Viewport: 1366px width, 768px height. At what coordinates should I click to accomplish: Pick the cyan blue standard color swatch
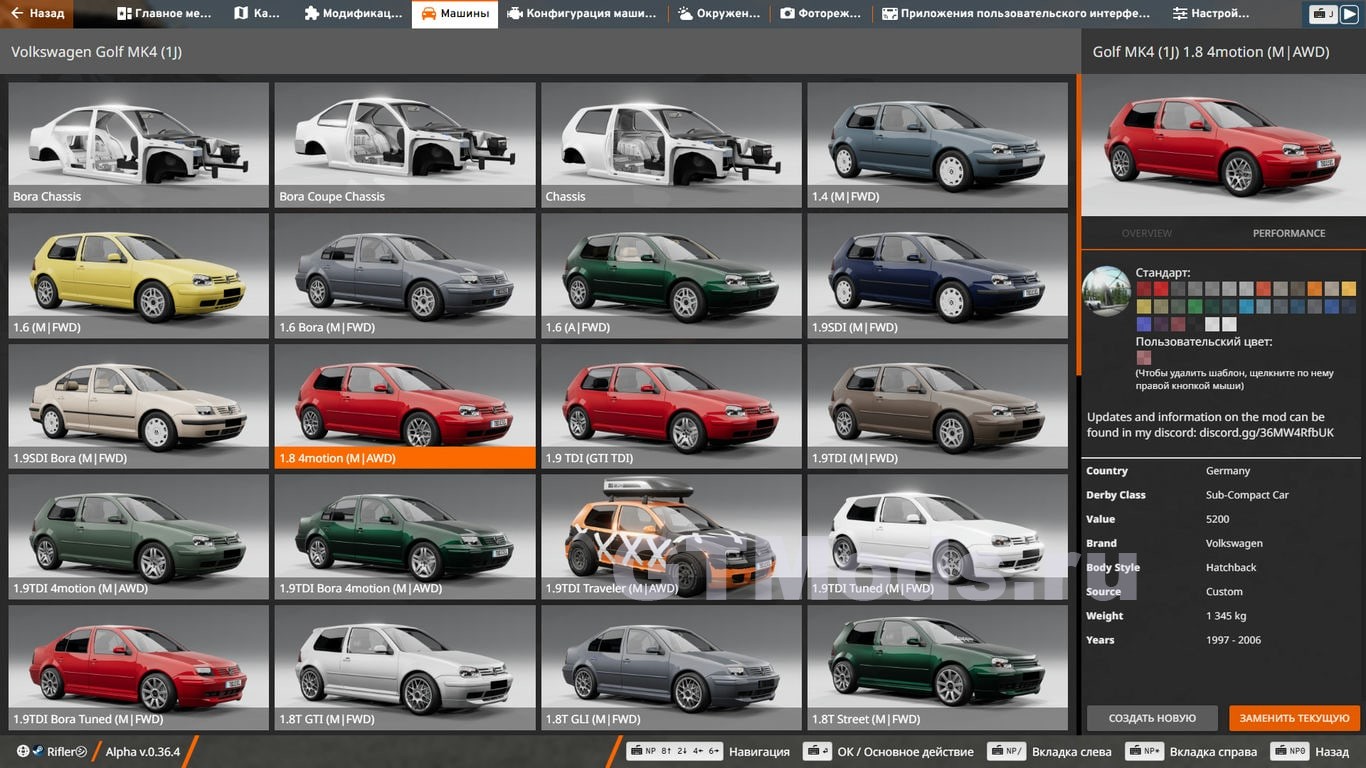(x=1247, y=306)
